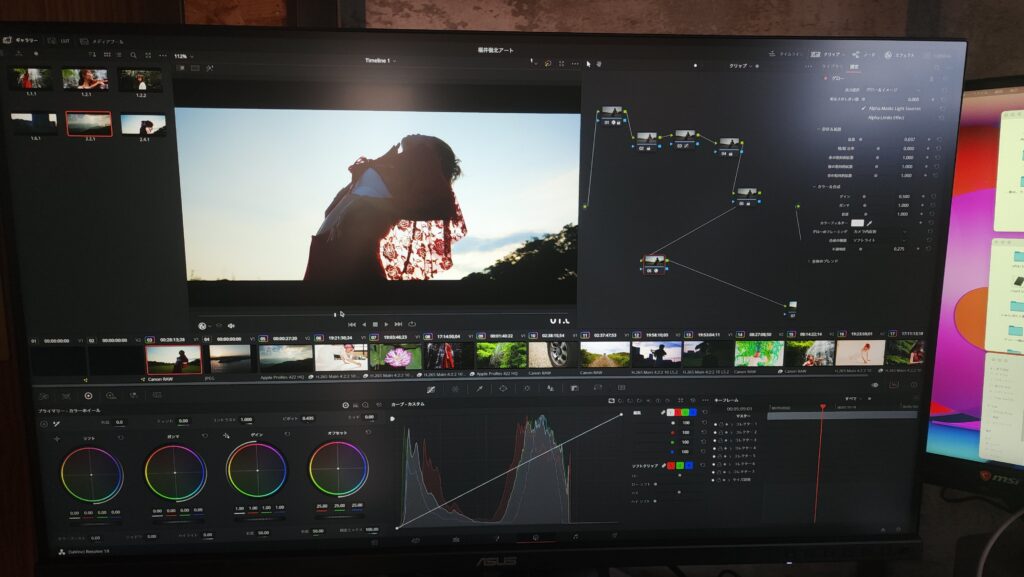Viewport: 1024px width, 577px height.
Task: Reset the オフセット color wheel
Action: pos(368,433)
